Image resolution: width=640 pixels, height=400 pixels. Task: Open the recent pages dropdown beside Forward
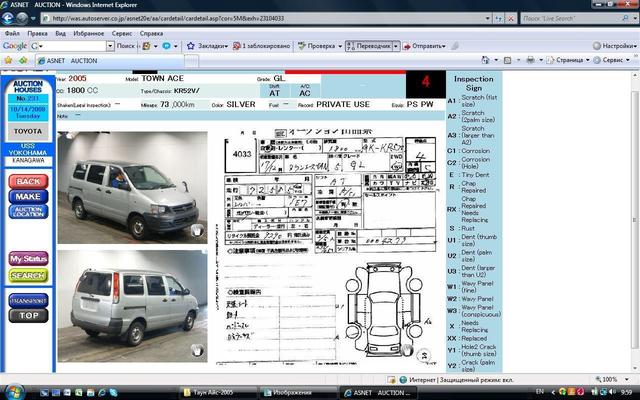coord(33,18)
